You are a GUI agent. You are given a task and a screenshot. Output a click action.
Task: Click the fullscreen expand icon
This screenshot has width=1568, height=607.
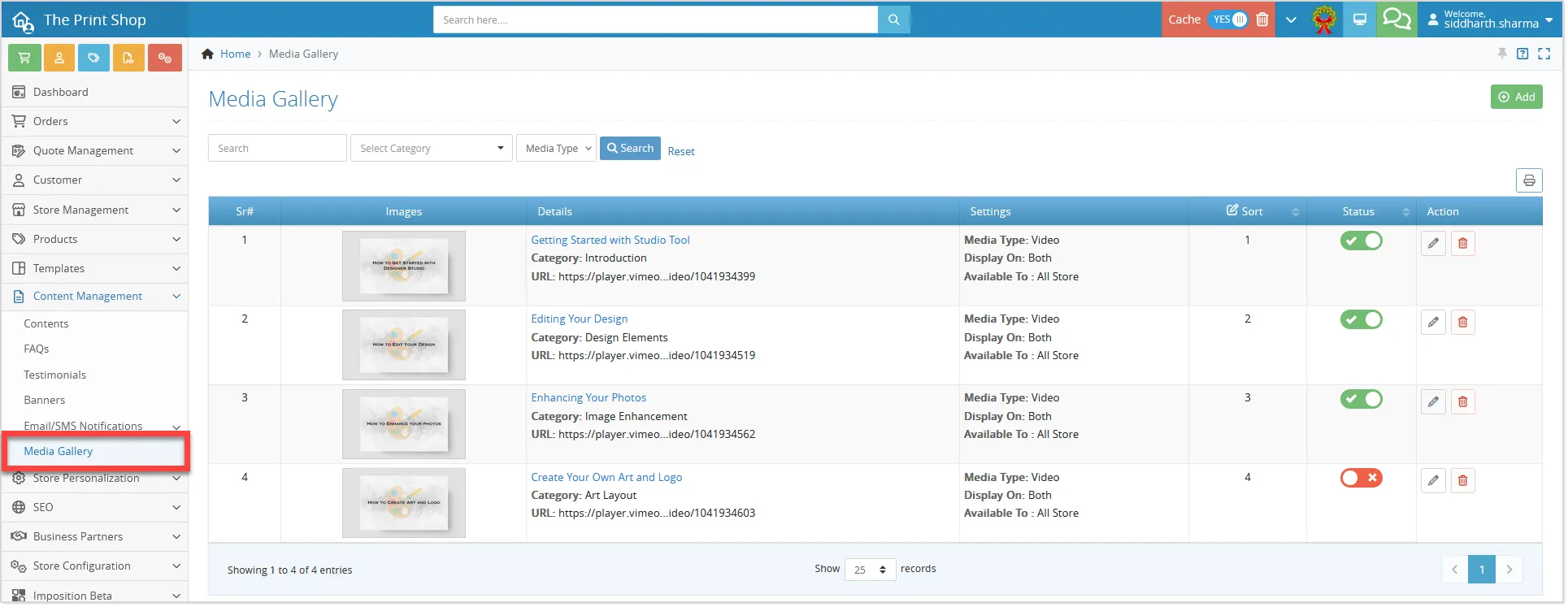point(1544,54)
